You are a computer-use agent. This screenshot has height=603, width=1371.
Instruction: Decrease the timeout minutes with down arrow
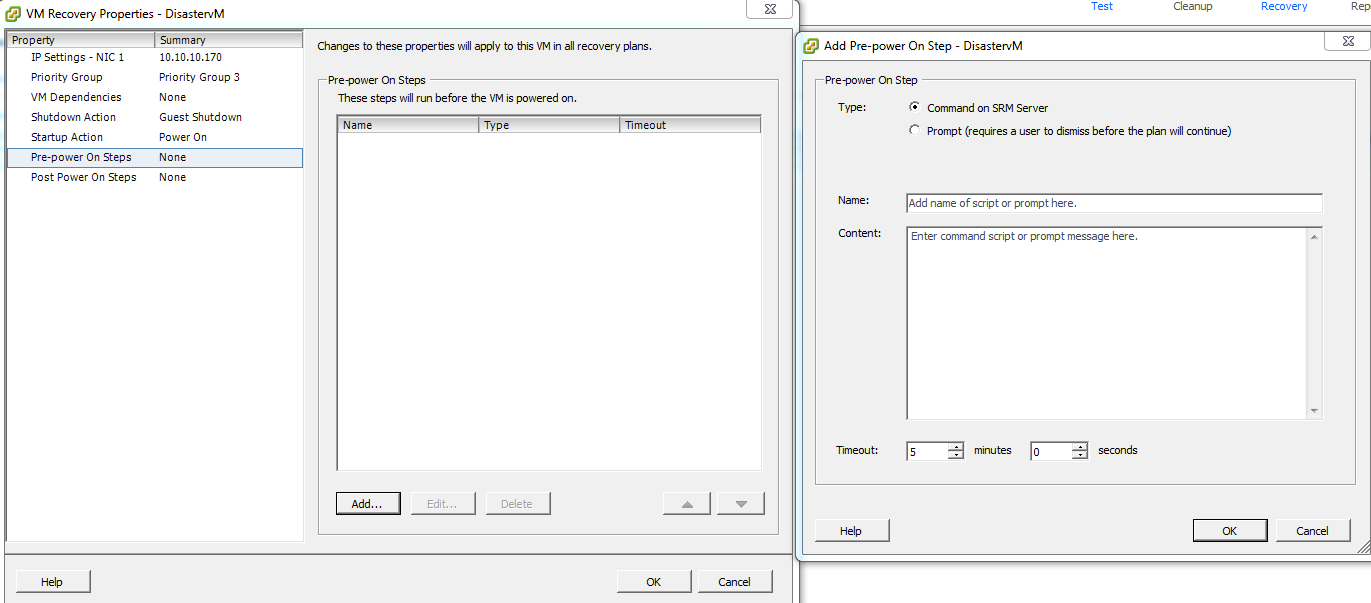point(956,456)
